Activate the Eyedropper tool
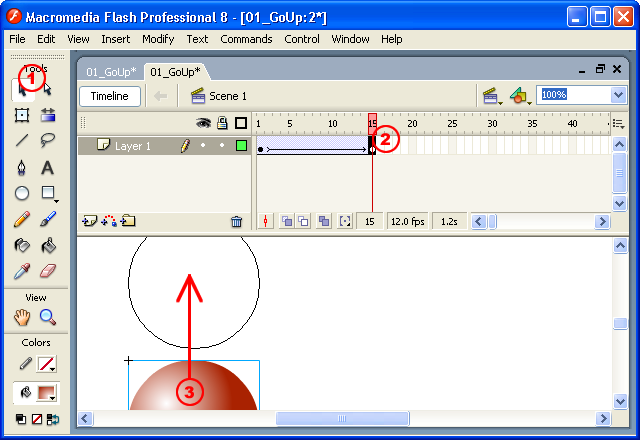Viewport: 640px width, 440px height. point(21,270)
